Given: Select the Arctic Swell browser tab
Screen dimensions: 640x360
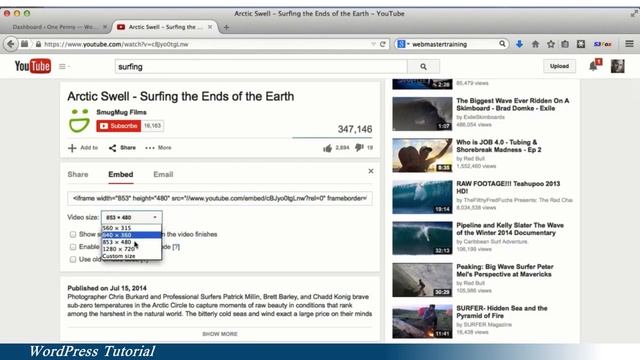Looking at the screenshot, I should [165, 27].
